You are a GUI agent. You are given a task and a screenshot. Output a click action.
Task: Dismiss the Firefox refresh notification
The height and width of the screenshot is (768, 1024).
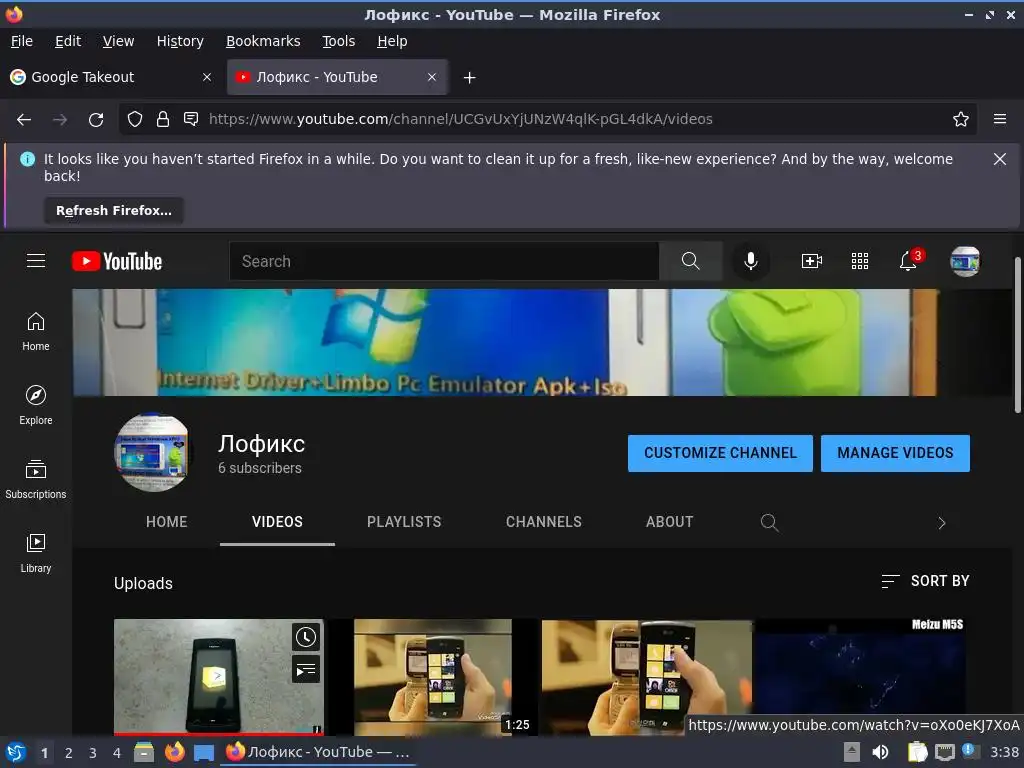point(1000,159)
